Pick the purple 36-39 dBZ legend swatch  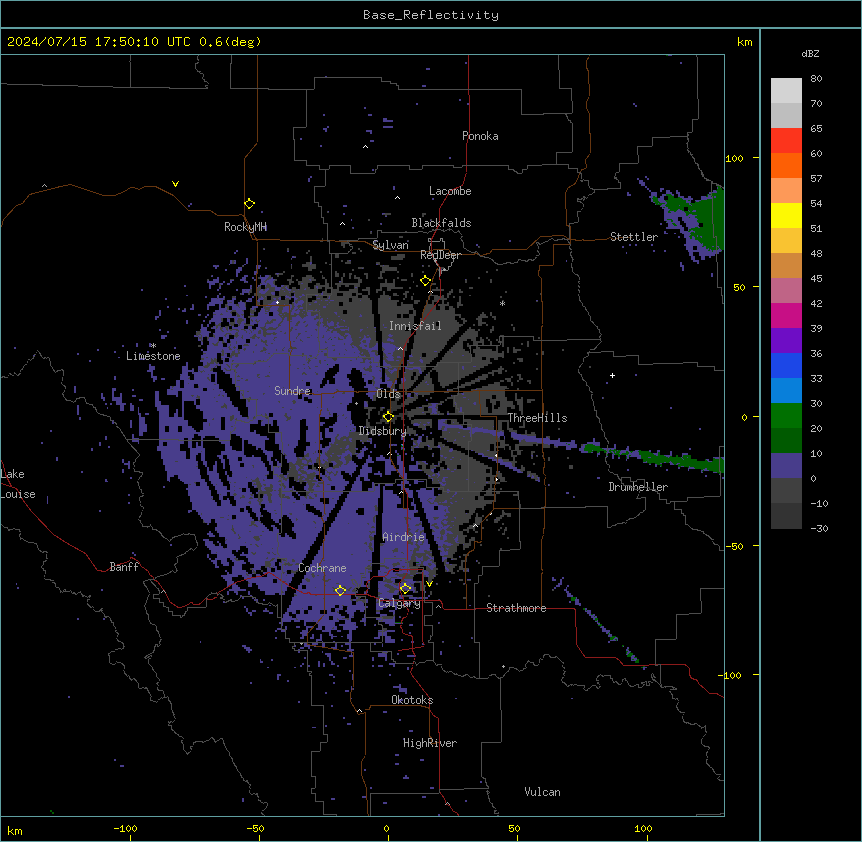[x=786, y=341]
